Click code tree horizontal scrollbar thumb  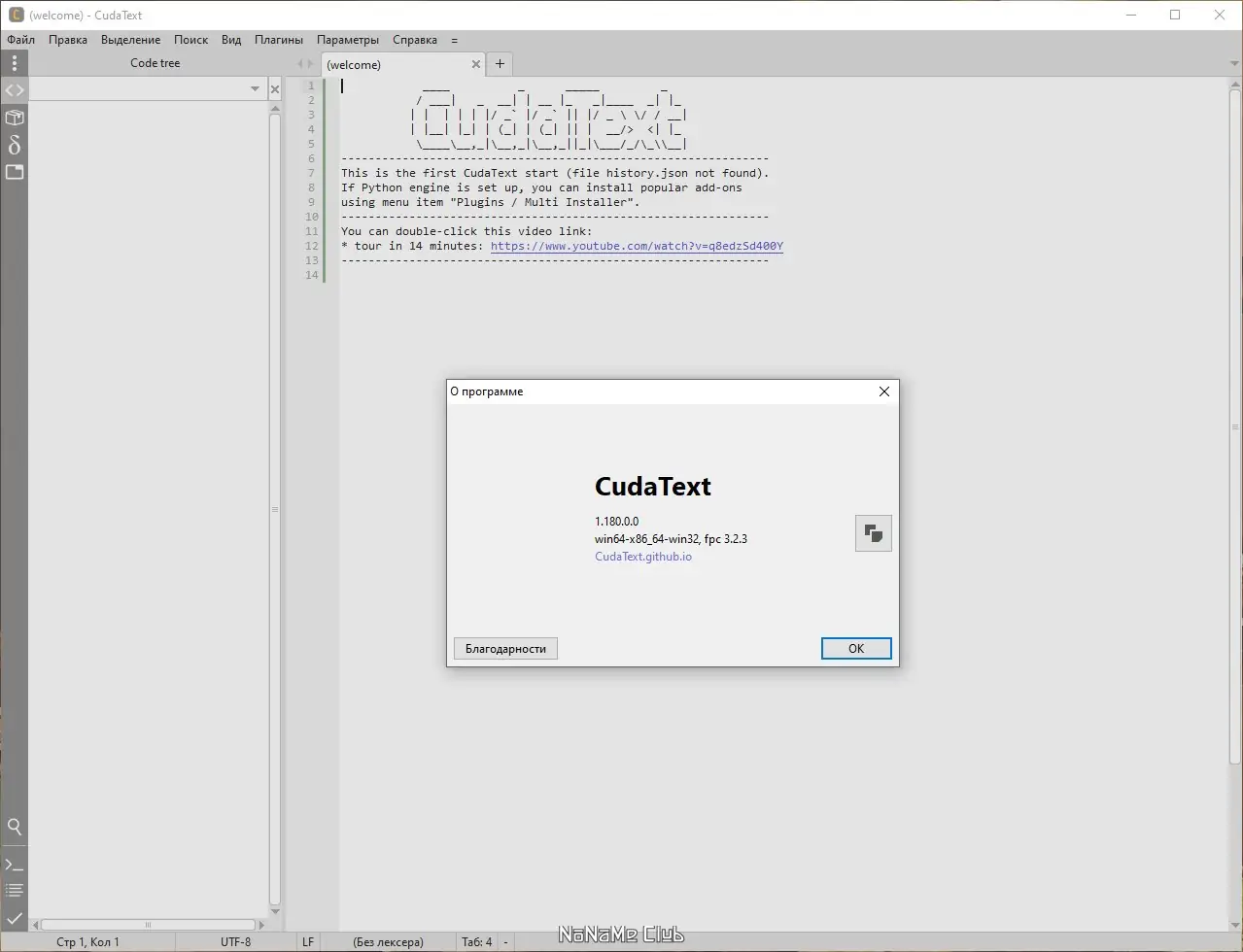148,925
